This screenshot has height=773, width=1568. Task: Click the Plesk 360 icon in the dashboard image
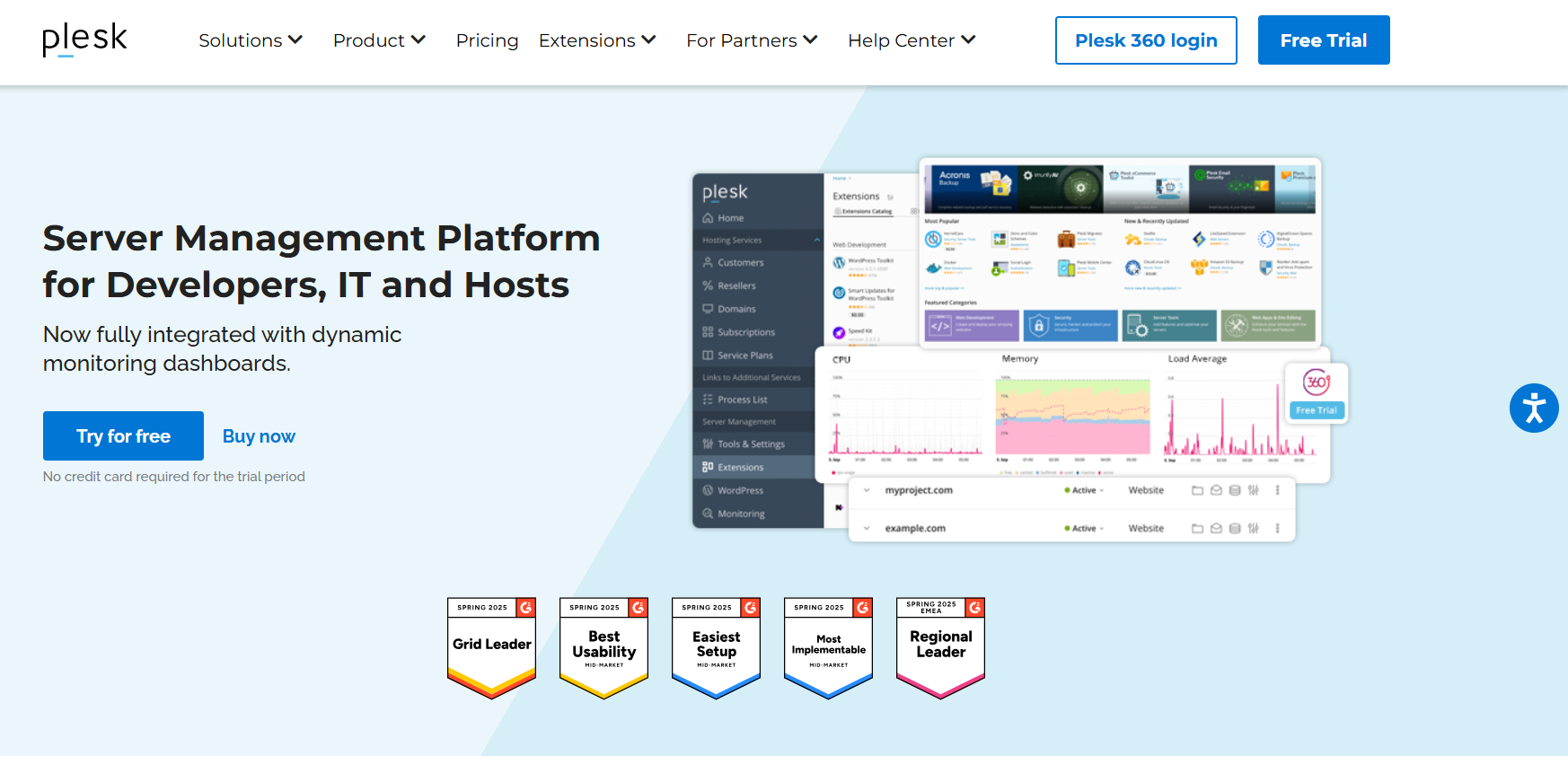point(1317,382)
